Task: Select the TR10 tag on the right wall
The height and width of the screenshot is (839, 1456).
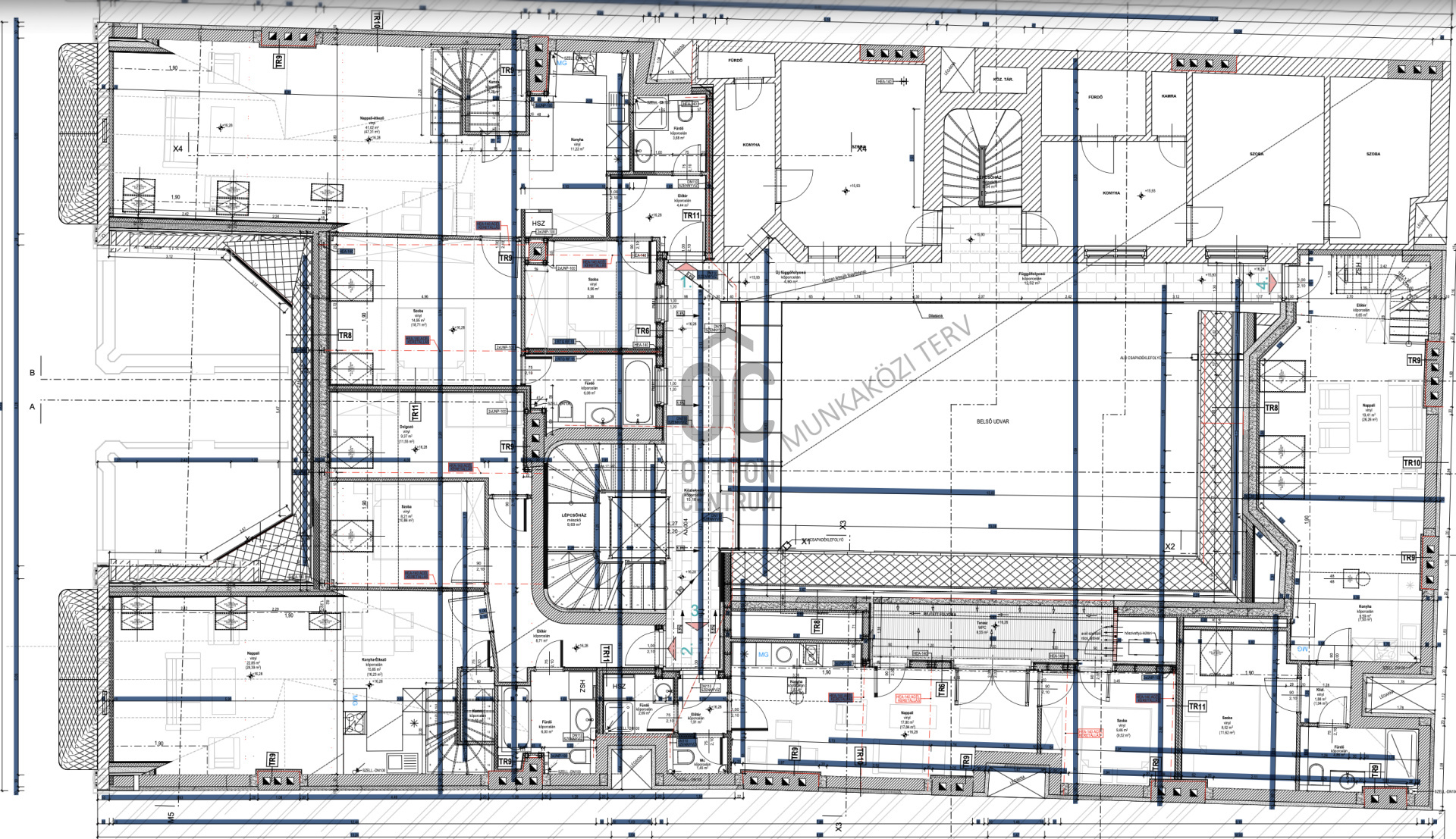Action: (x=1411, y=462)
